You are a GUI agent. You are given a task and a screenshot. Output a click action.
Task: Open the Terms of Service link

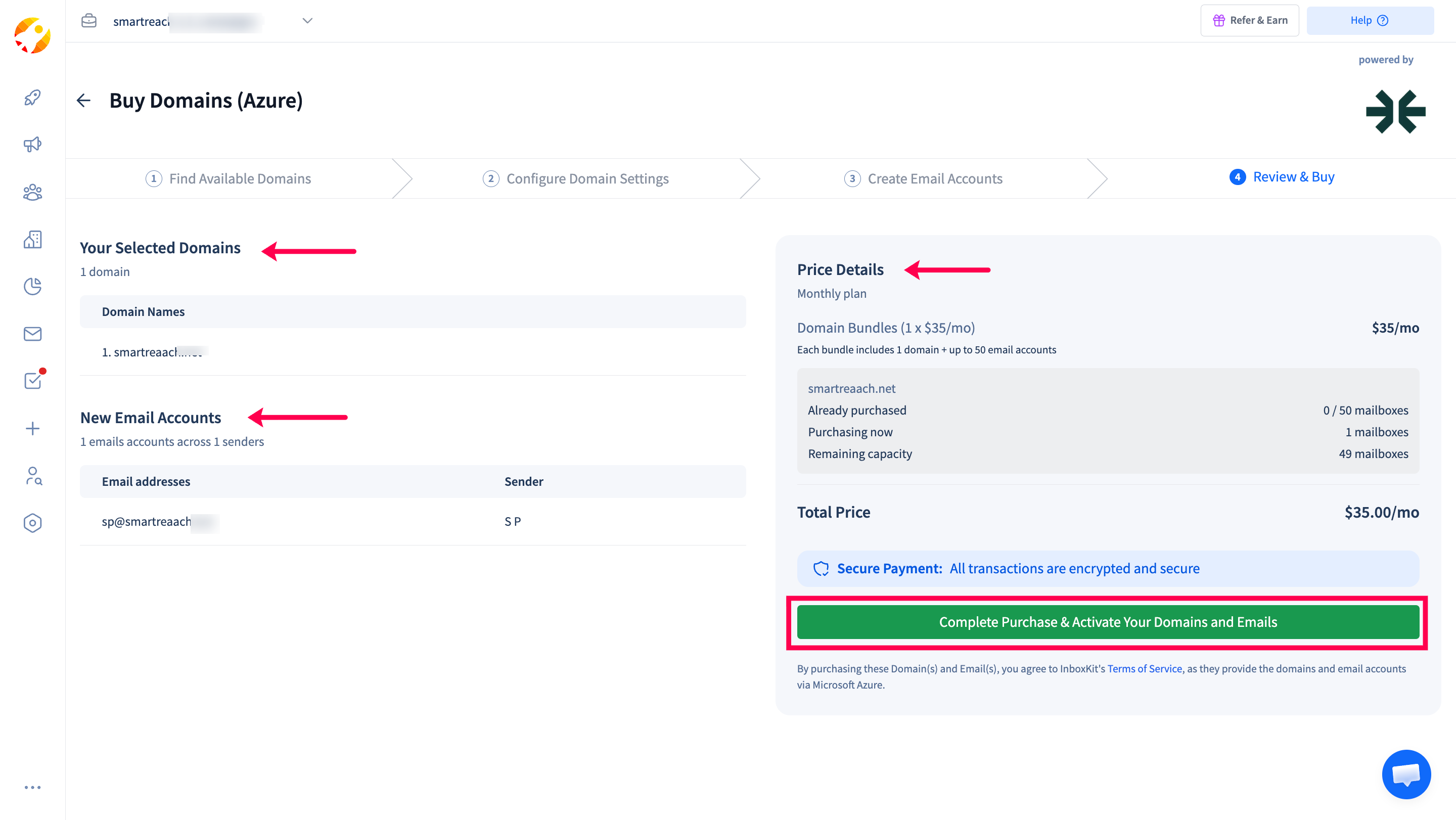(1144, 668)
